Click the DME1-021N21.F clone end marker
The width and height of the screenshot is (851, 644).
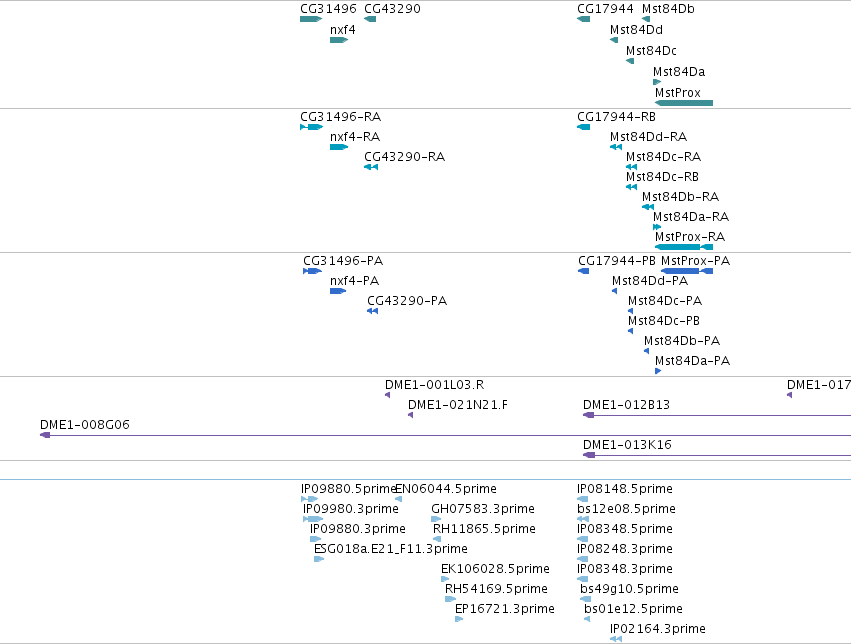pos(410,415)
